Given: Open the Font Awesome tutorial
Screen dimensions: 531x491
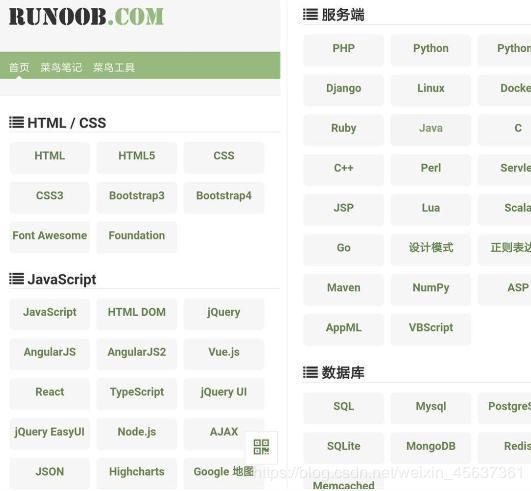Looking at the screenshot, I should pyautogui.click(x=50, y=236).
